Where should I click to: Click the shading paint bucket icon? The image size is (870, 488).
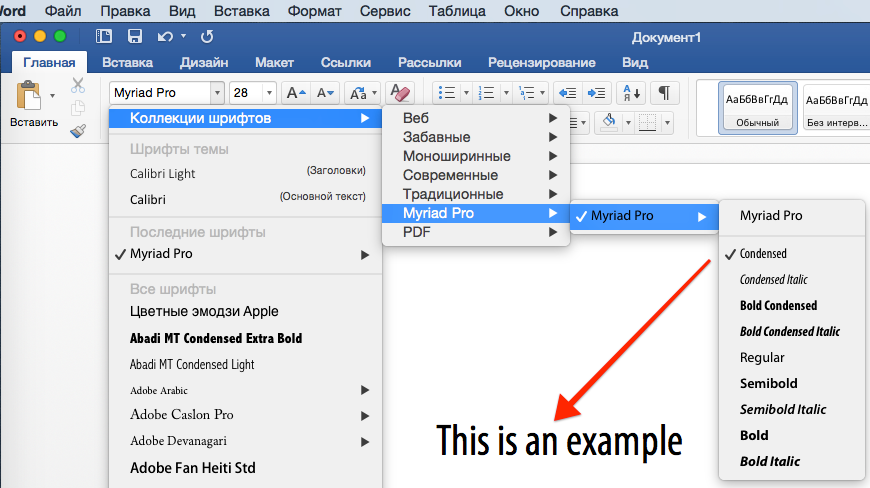tap(609, 122)
